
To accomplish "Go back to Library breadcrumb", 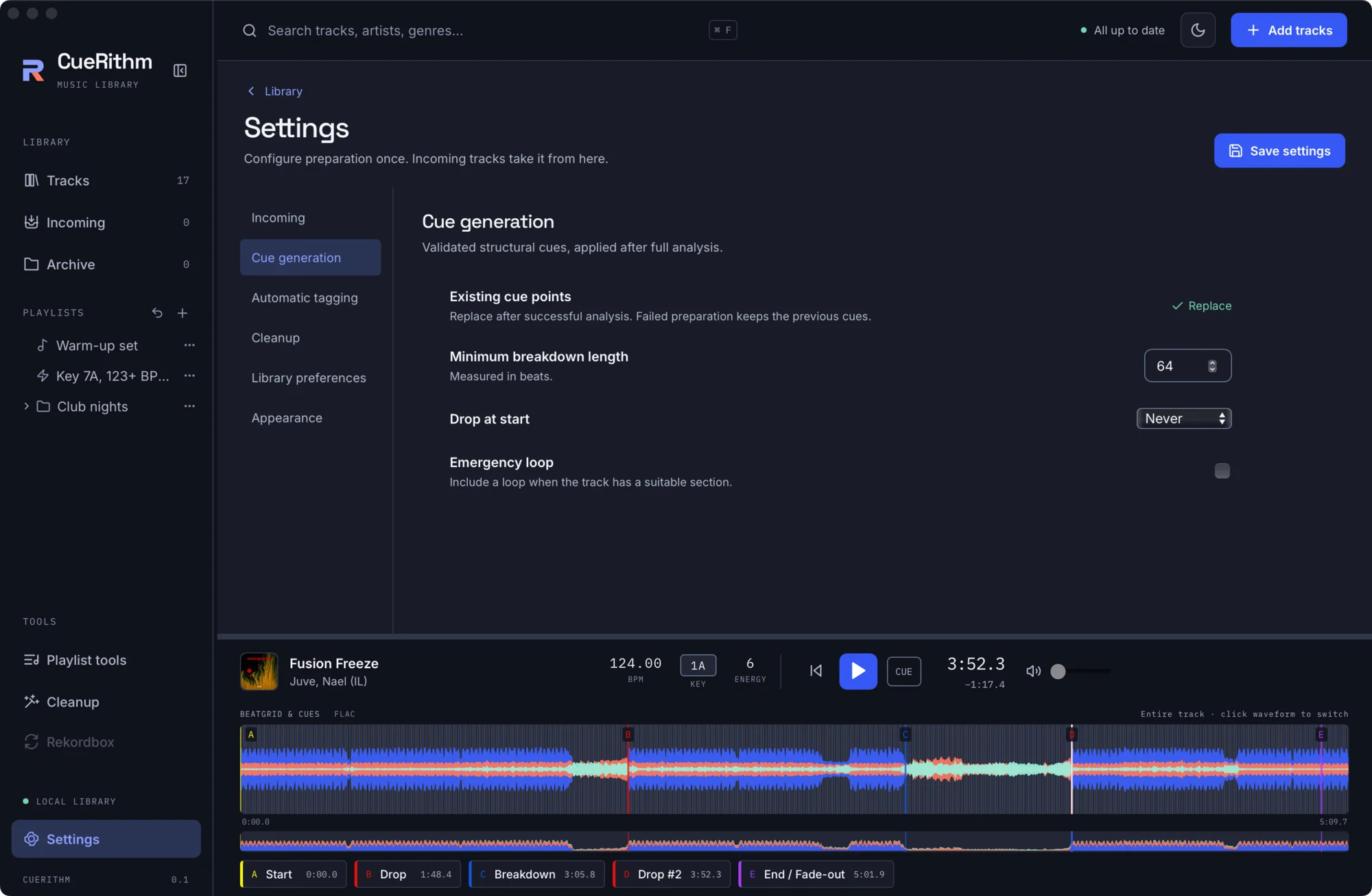I will click(x=274, y=91).
